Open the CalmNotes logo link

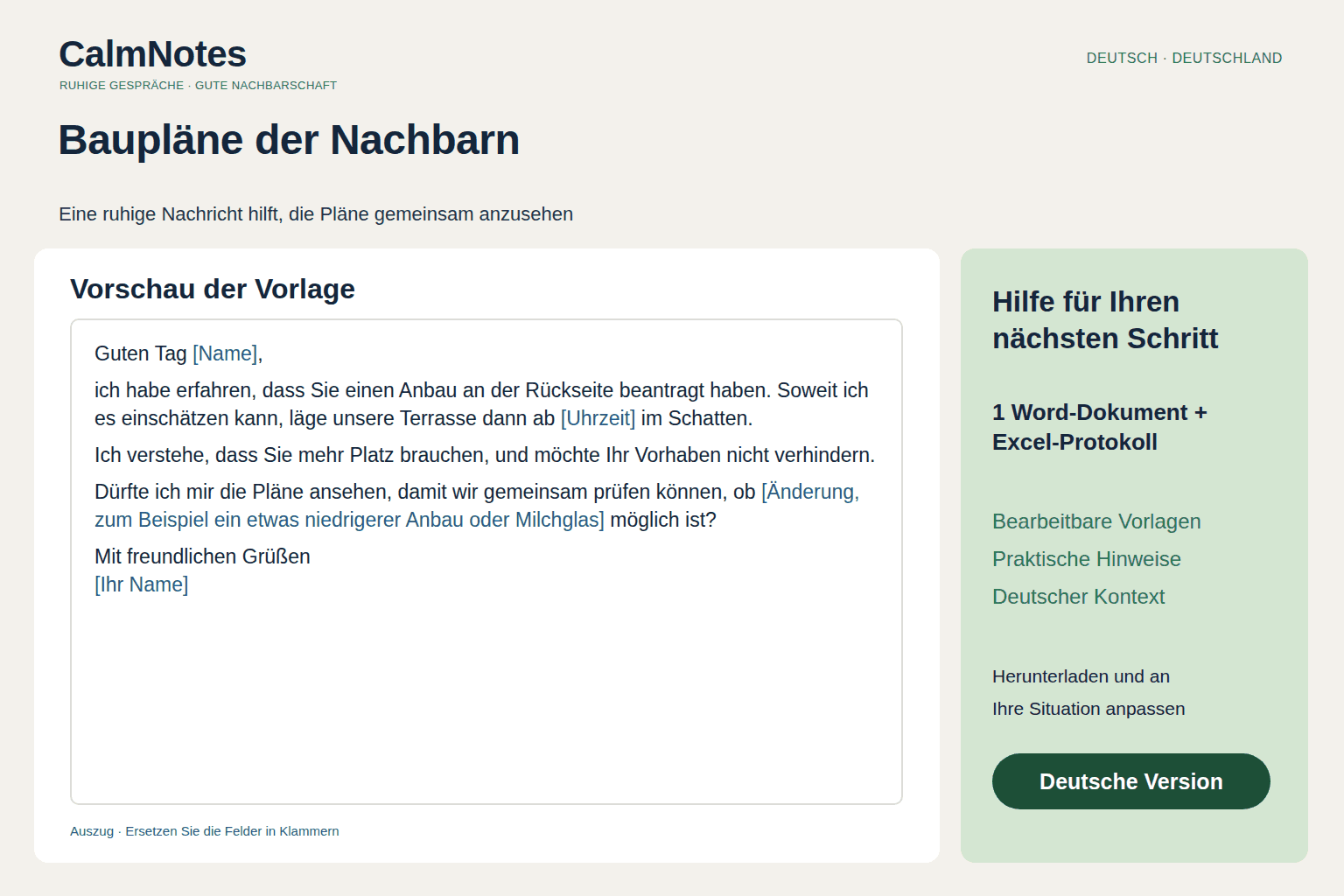click(x=152, y=54)
